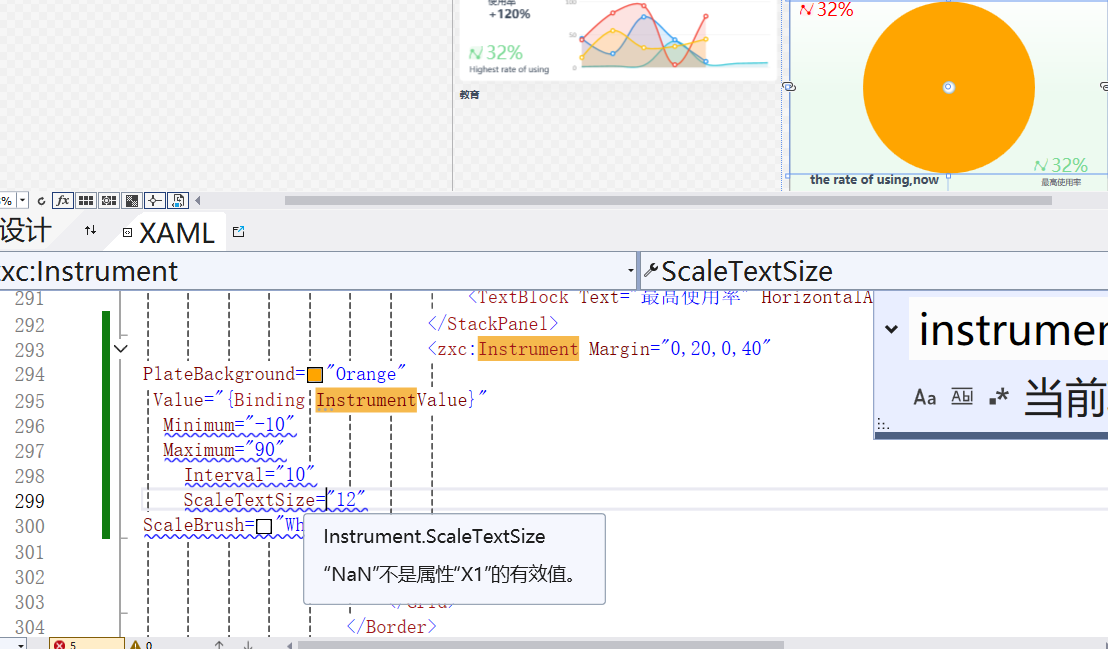Expand the find box replace toggle
The width and height of the screenshot is (1108, 649).
892,329
